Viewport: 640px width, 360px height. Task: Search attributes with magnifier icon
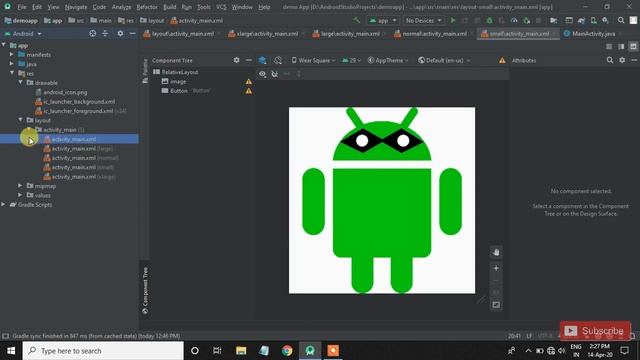pos(610,60)
